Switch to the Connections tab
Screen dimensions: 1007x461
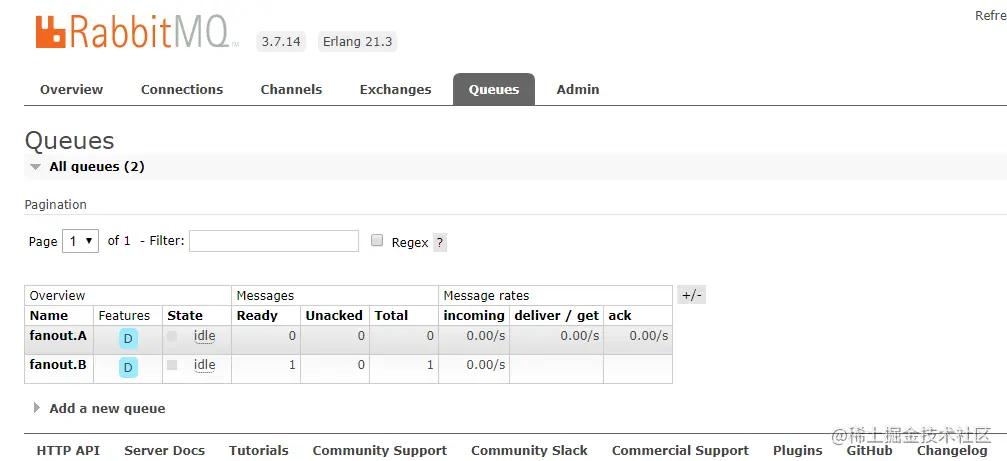coord(182,89)
